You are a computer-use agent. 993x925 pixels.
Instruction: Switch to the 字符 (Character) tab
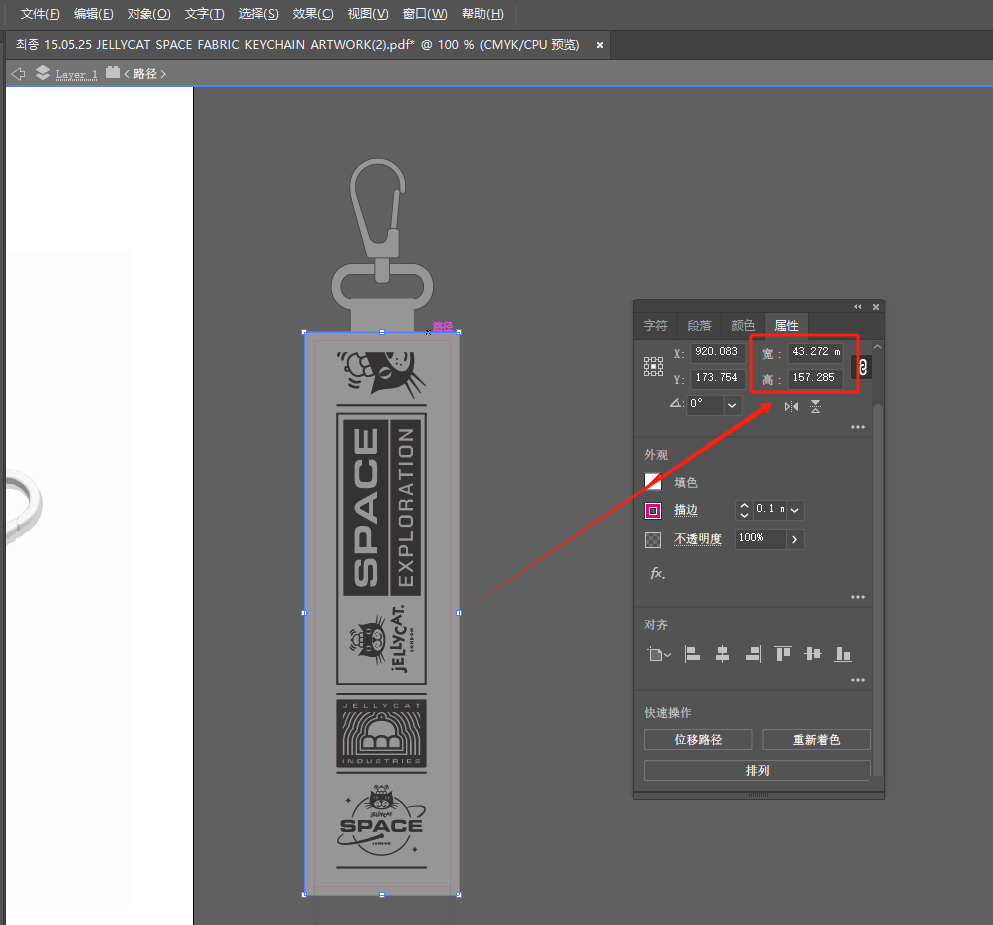pos(655,325)
